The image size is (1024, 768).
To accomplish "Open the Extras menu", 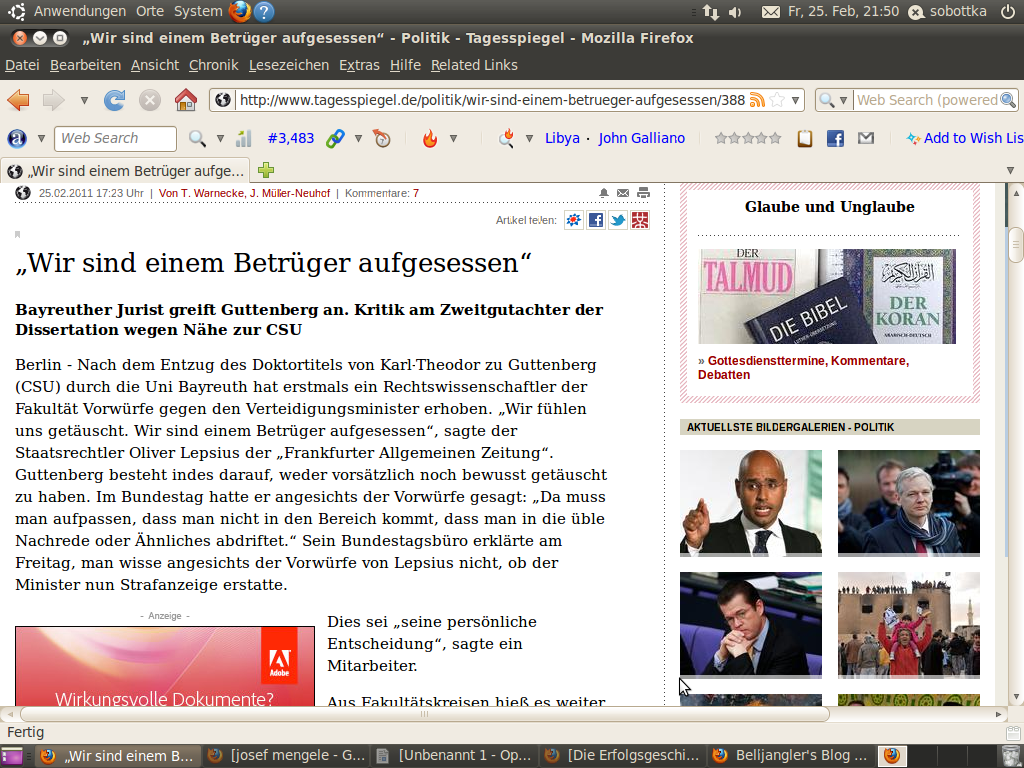I will click(359, 65).
